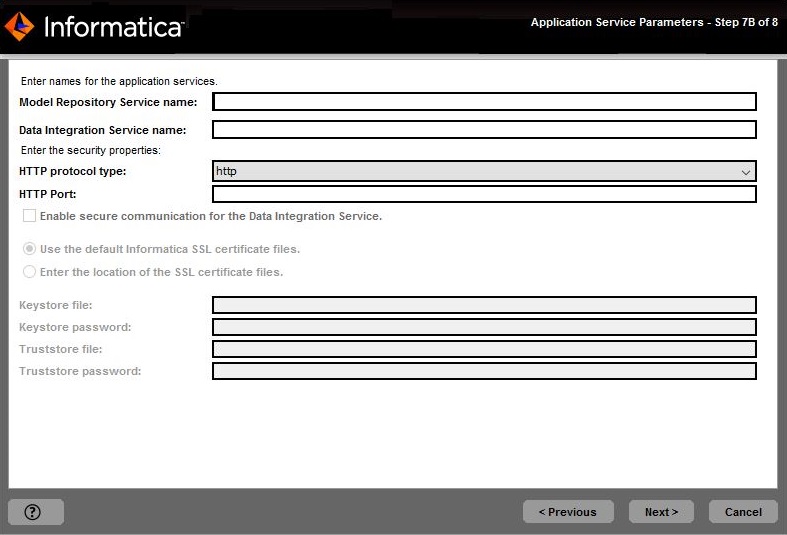The width and height of the screenshot is (787, 535).
Task: Click the 'Keystore password:' label
Action: (x=75, y=327)
